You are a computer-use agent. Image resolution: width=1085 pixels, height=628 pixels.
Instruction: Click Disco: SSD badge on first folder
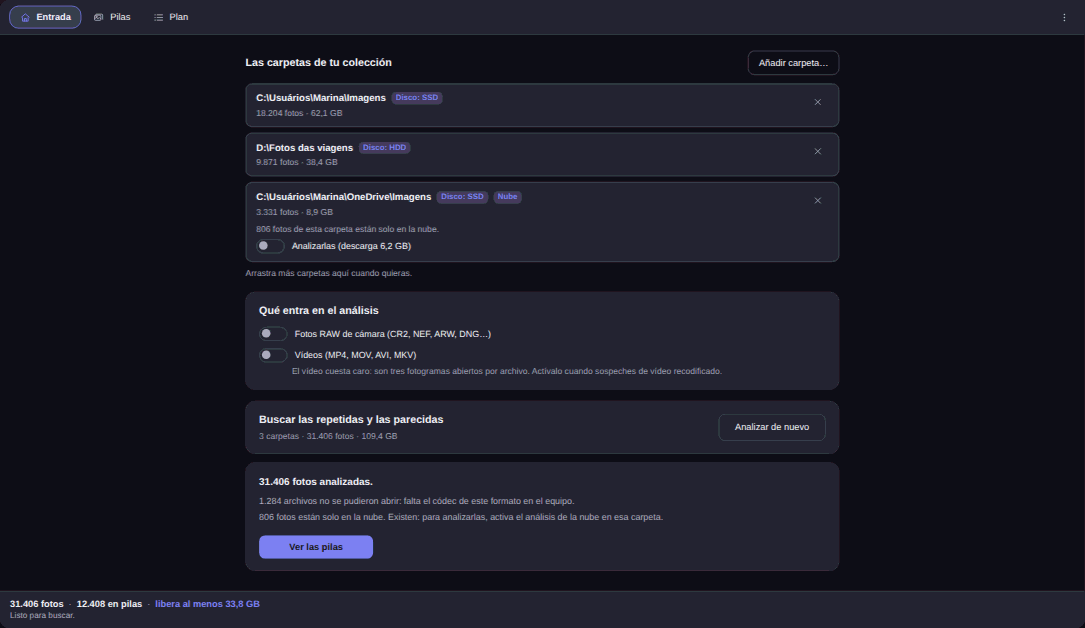pos(417,98)
